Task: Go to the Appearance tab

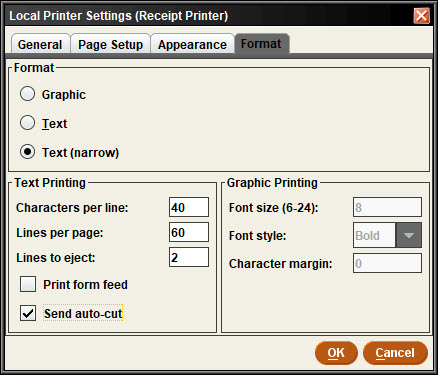Action: 192,44
